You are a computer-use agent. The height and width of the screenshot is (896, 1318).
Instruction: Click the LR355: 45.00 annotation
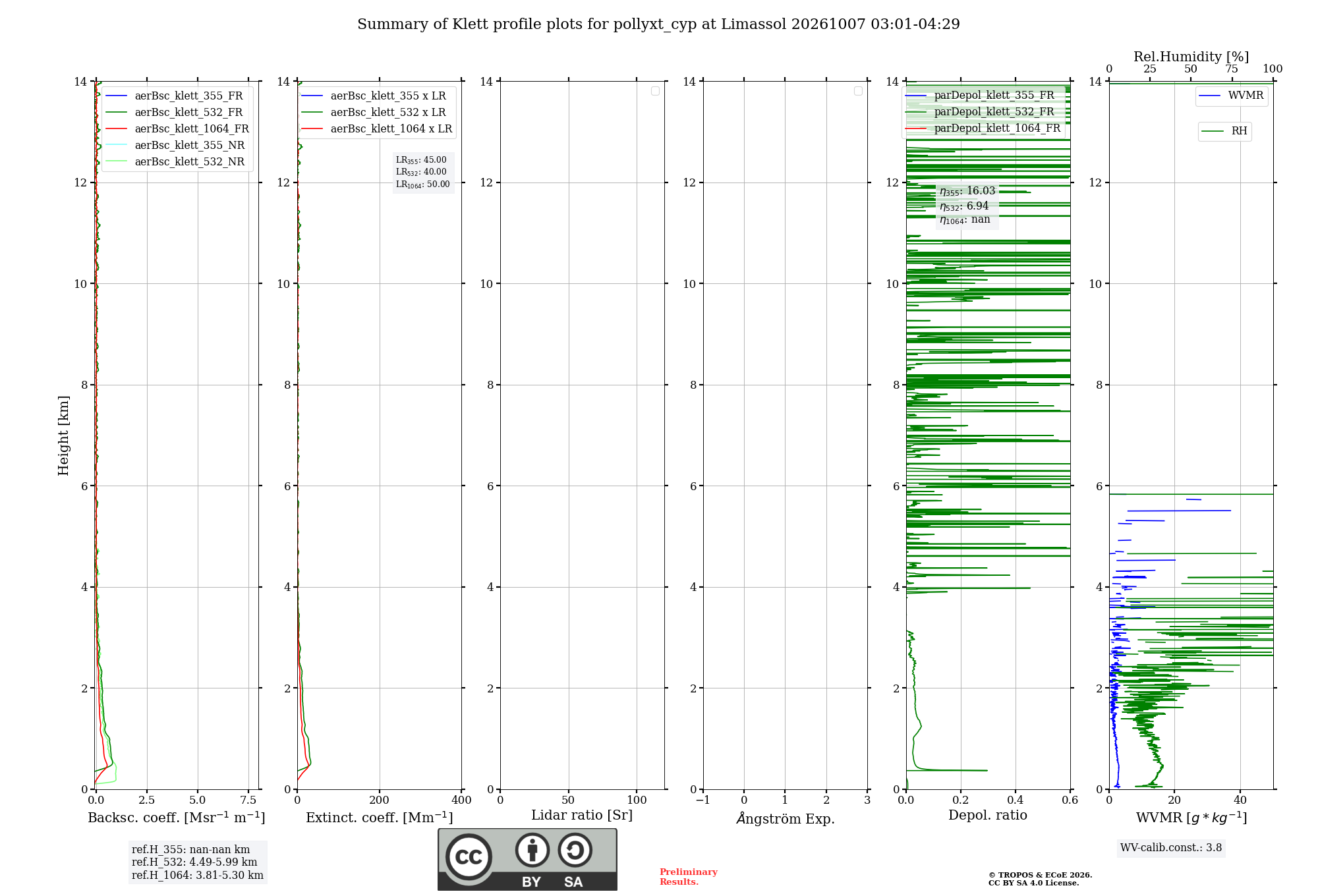point(421,160)
